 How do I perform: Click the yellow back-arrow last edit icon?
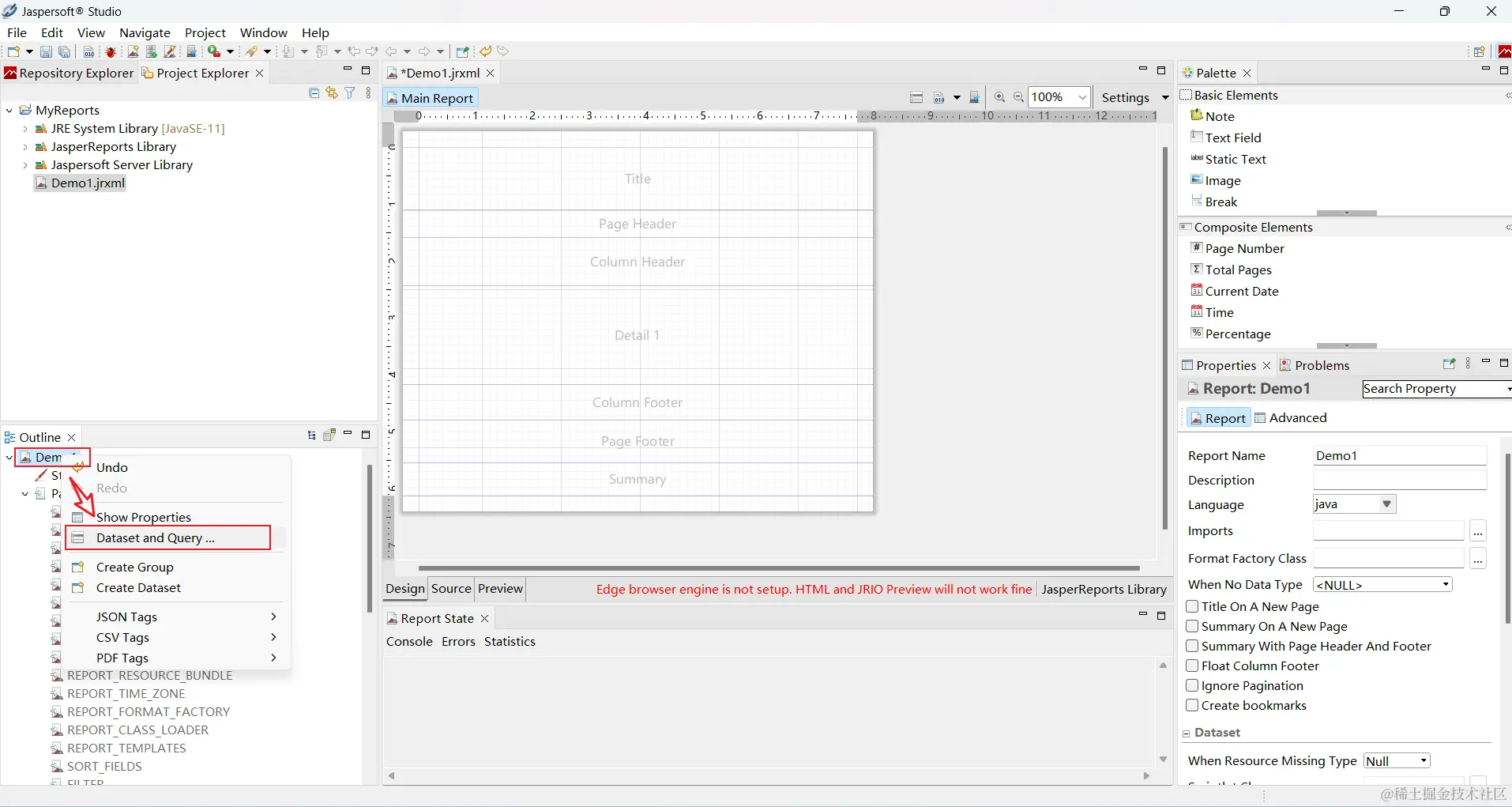click(486, 51)
